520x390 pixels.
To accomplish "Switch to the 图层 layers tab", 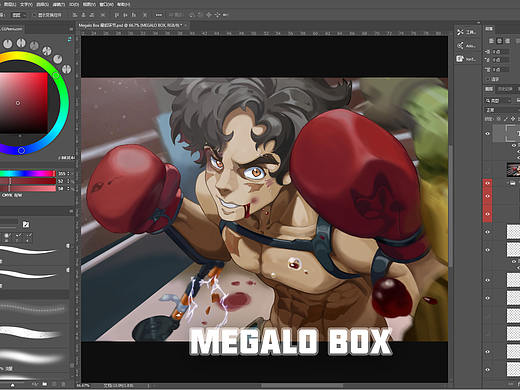I will click(x=489, y=89).
